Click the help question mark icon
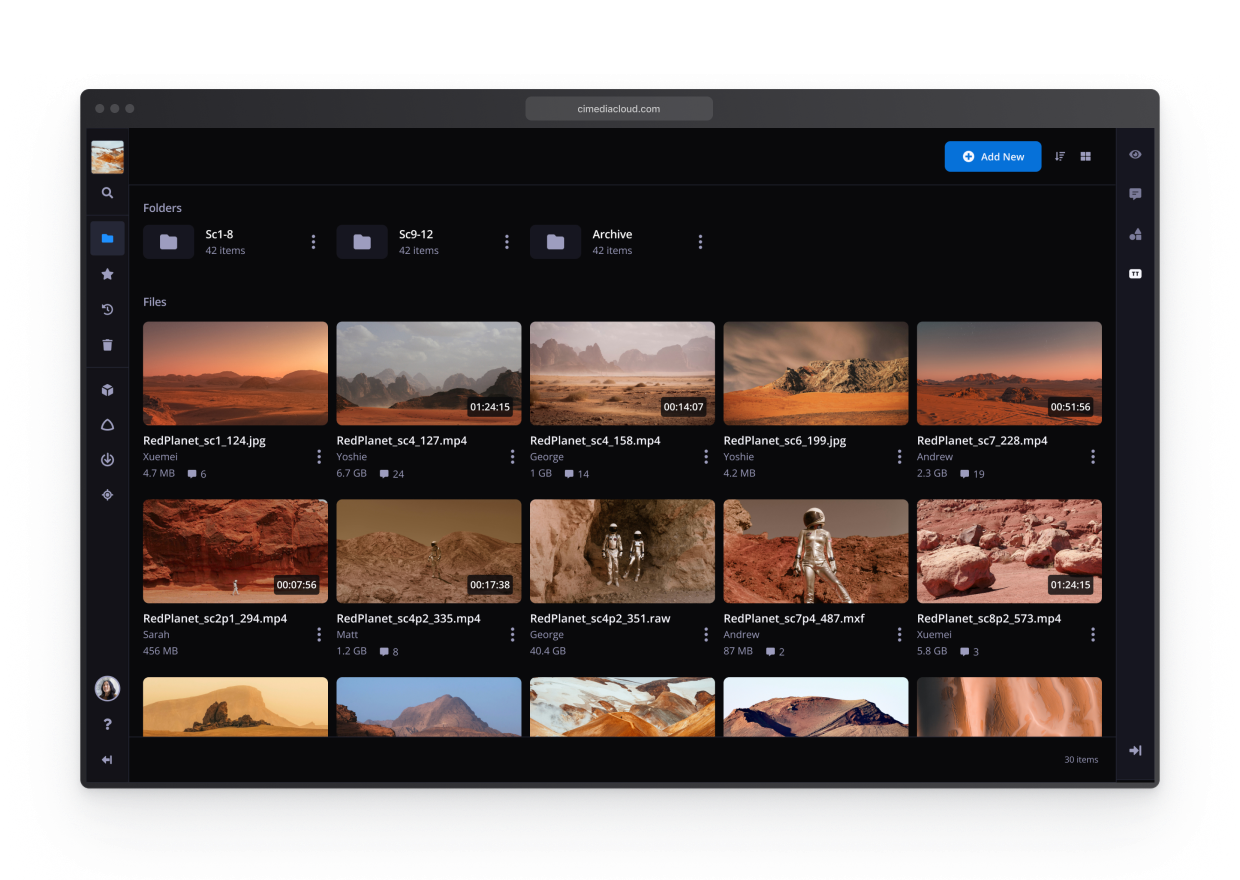This screenshot has width=1240, height=880. point(107,724)
